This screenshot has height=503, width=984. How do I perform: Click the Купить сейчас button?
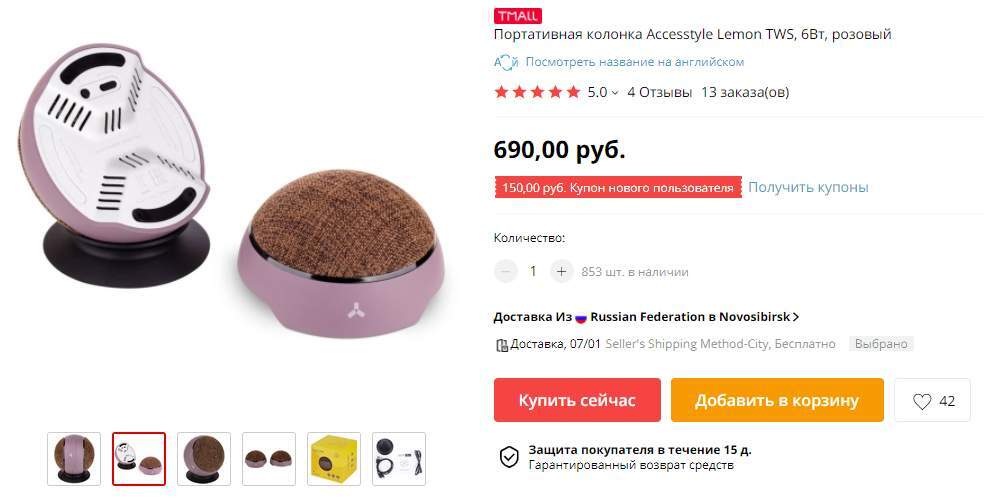click(x=577, y=400)
